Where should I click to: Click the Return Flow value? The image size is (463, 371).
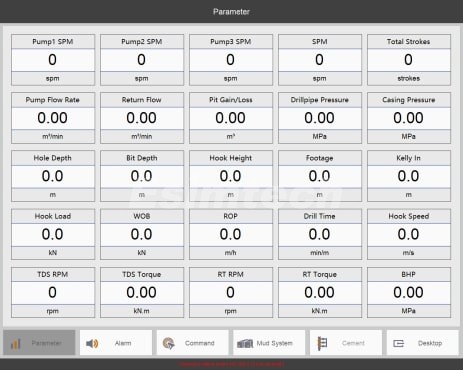coord(142,118)
